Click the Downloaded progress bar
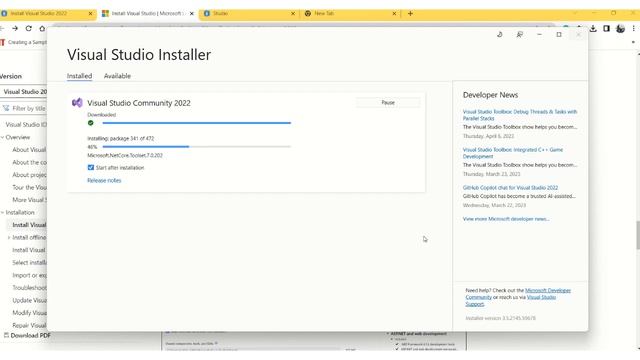 point(196,123)
